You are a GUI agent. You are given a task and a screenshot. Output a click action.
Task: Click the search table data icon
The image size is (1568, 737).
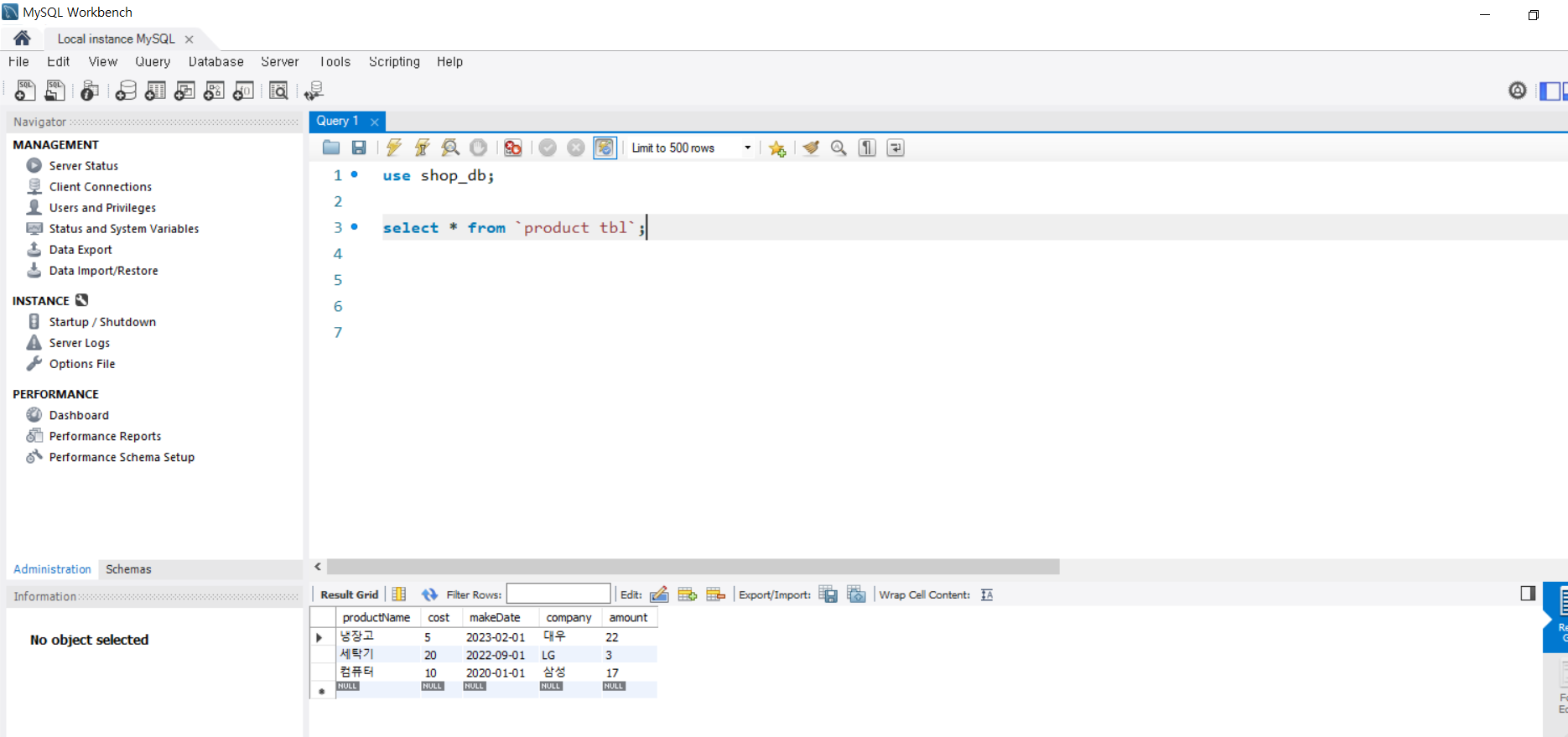[278, 91]
